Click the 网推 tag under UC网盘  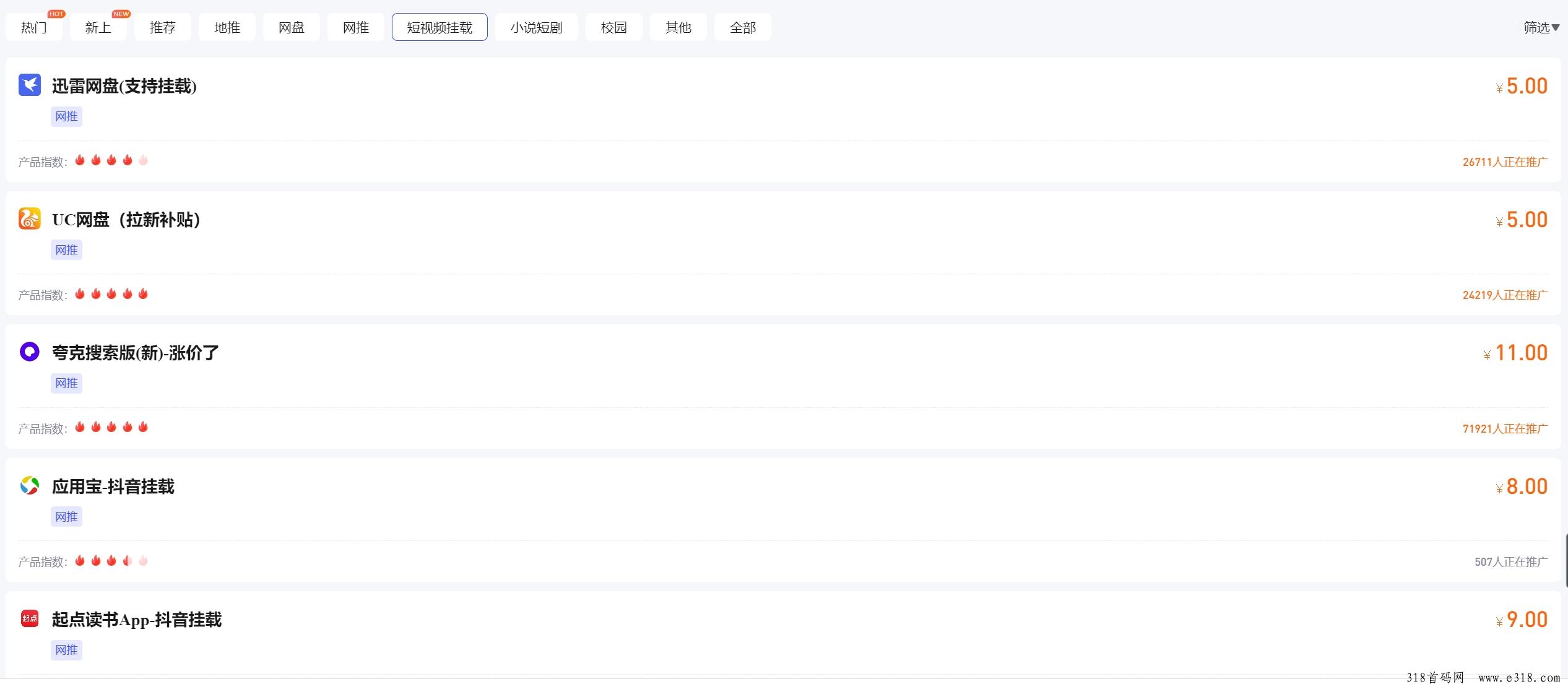tap(66, 250)
